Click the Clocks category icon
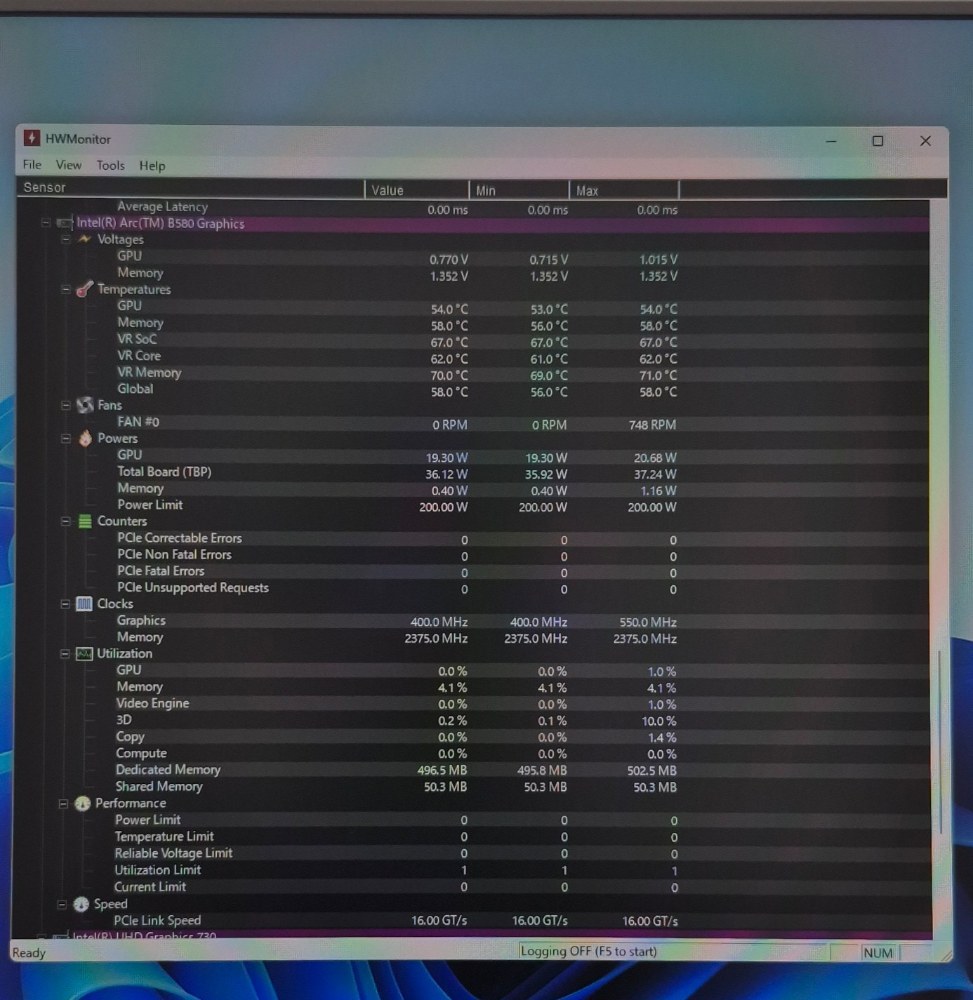The image size is (973, 1000). point(84,603)
